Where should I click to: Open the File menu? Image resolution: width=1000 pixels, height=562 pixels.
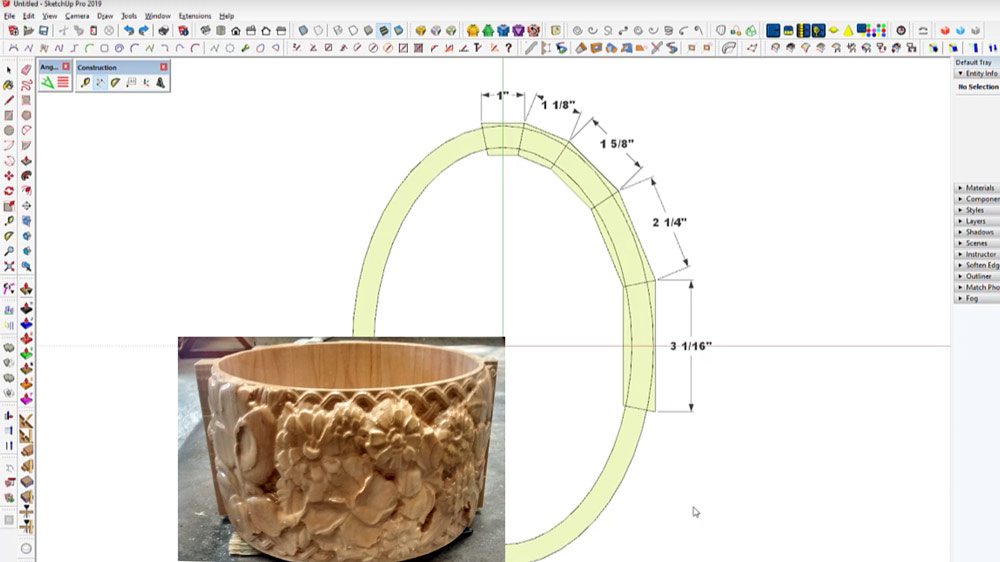pyautogui.click(x=9, y=16)
